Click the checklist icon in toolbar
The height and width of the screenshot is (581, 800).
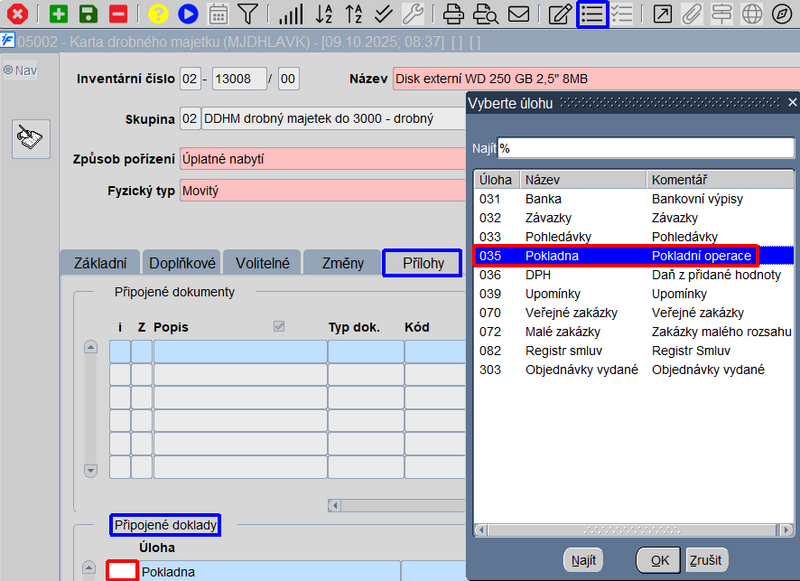click(622, 14)
